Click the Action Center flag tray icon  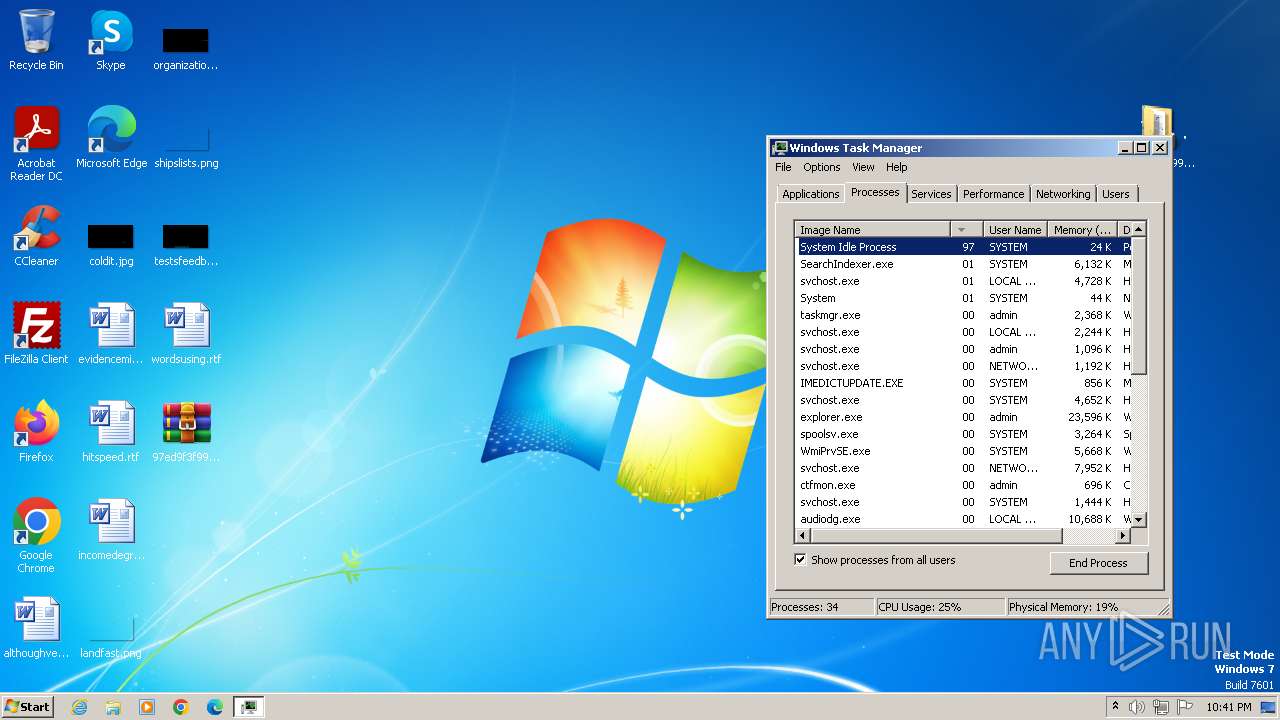coord(1185,707)
